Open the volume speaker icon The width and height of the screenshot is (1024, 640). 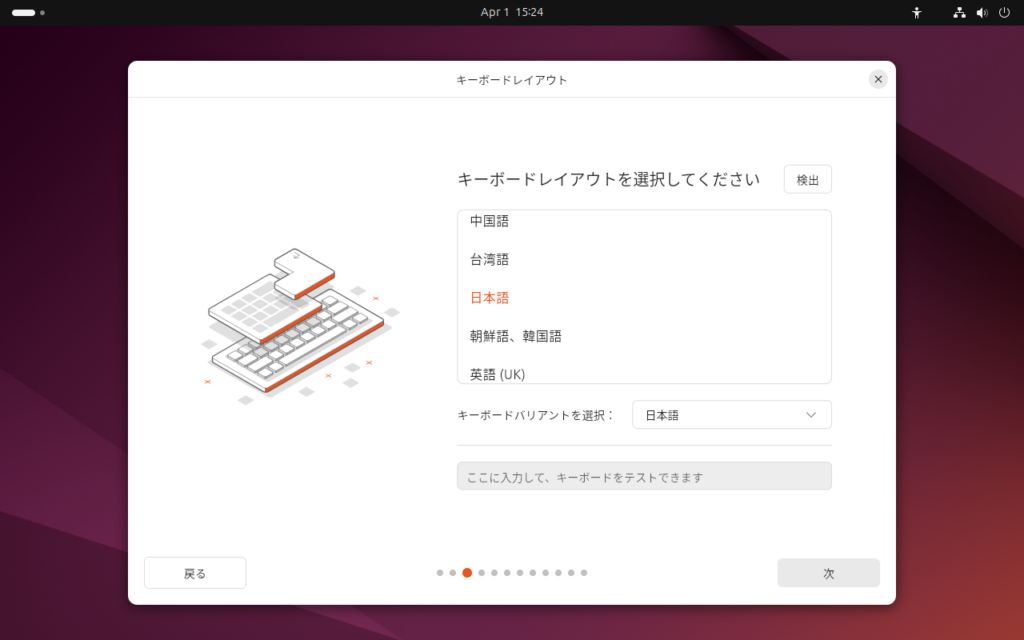pyautogui.click(x=981, y=13)
